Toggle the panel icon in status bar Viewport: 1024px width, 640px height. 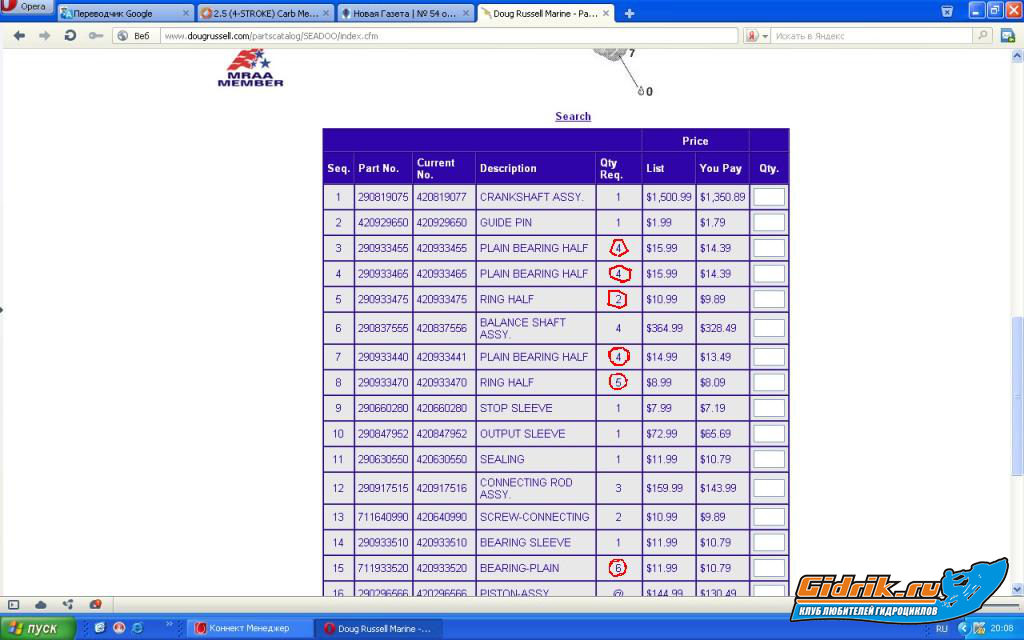[x=14, y=604]
